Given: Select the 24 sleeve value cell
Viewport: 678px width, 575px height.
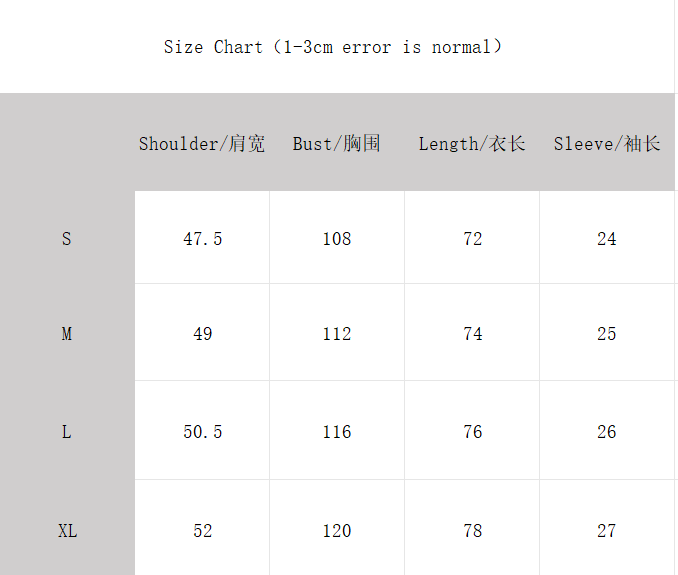Looking at the screenshot, I should pyautogui.click(x=607, y=239).
